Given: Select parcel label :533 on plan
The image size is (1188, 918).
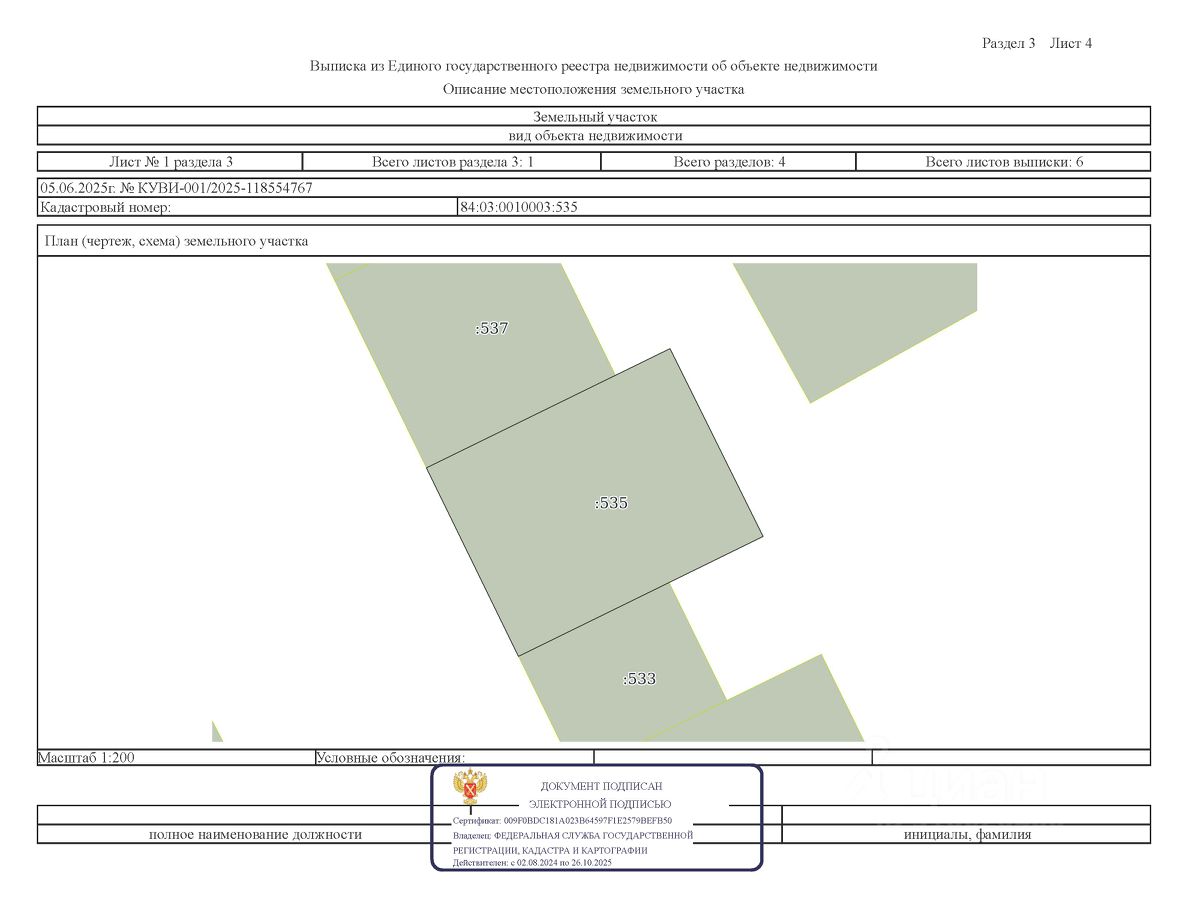Looking at the screenshot, I should coord(639,679).
